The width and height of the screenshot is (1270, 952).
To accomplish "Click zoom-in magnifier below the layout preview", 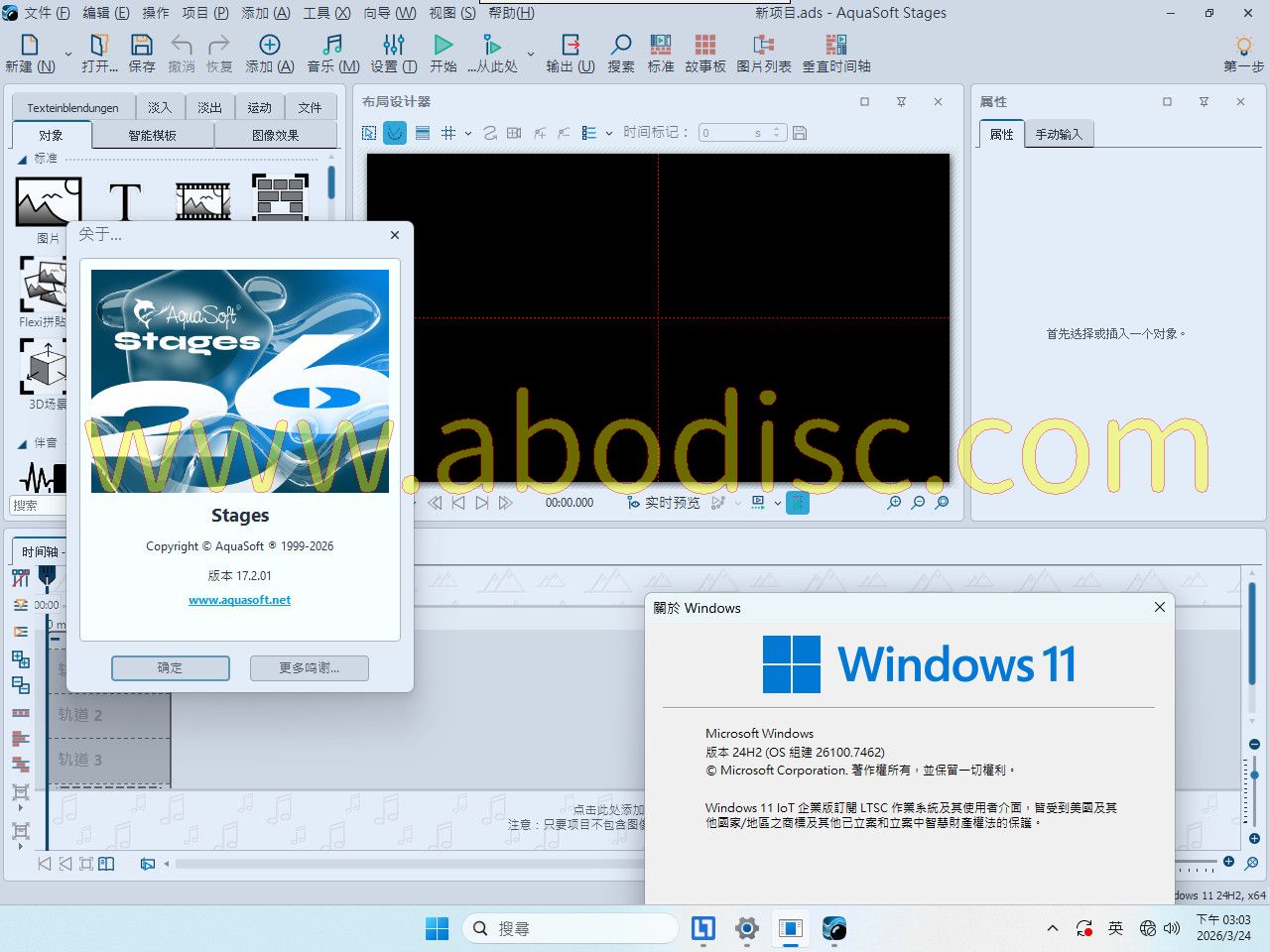I will tap(894, 503).
